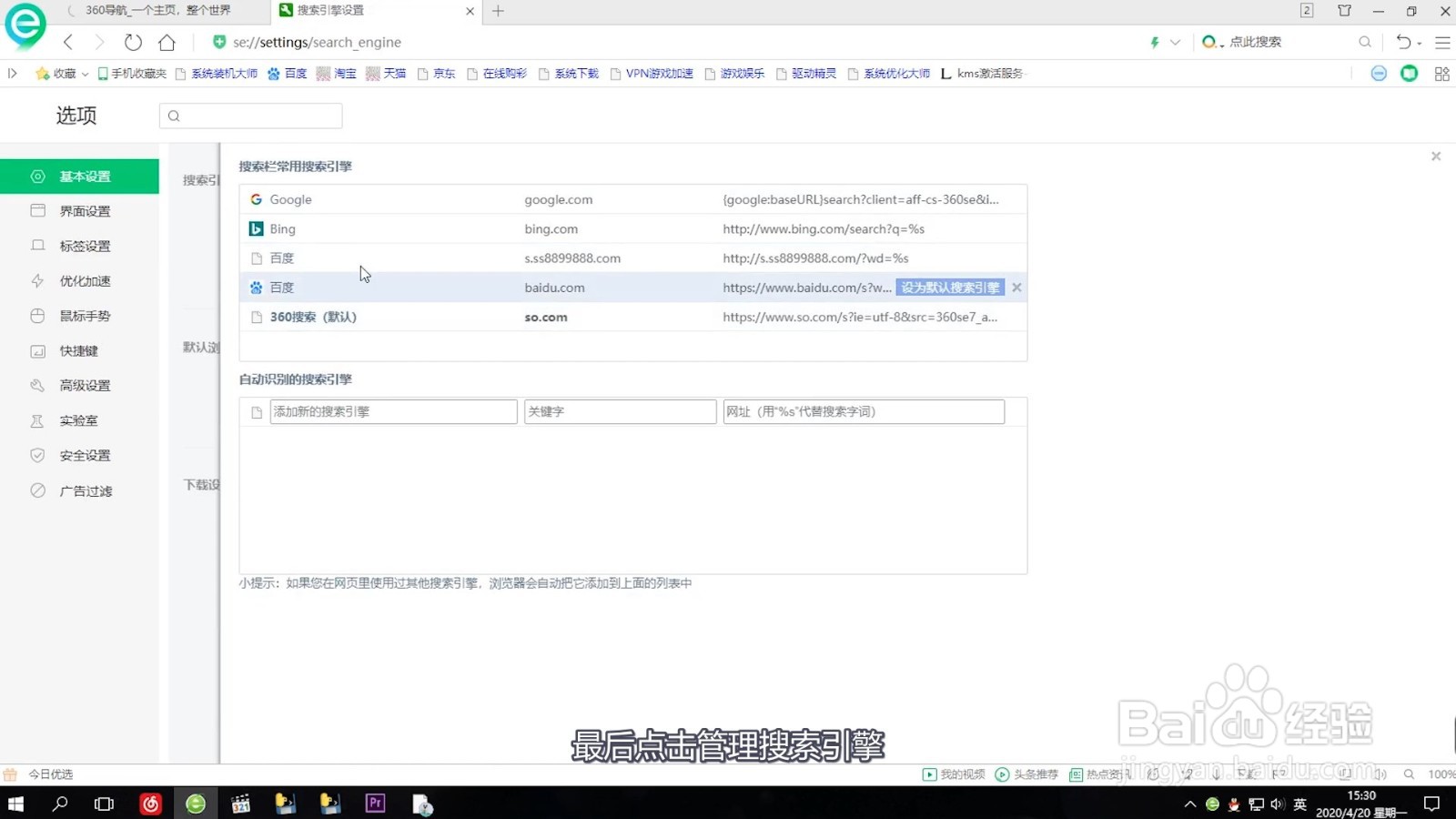Select the Google search engine row
This screenshot has height=819, width=1456.
tap(633, 199)
